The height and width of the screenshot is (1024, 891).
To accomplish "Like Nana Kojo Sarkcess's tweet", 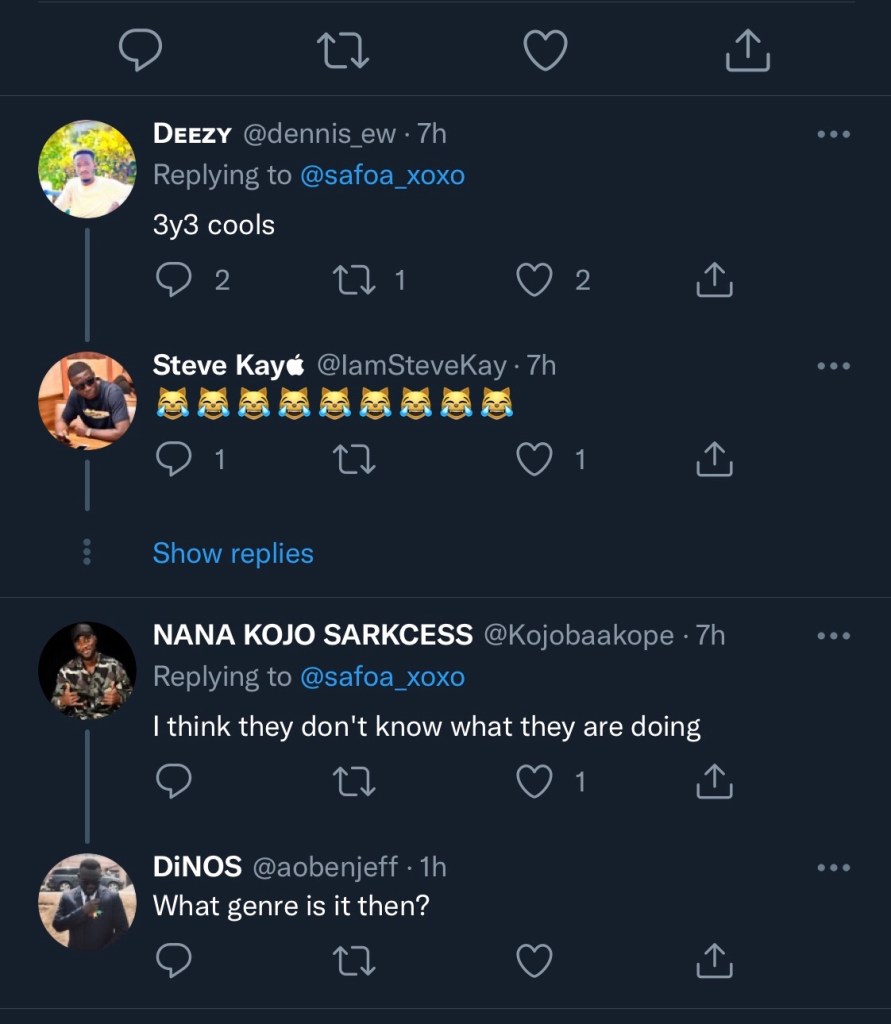I will [535, 781].
